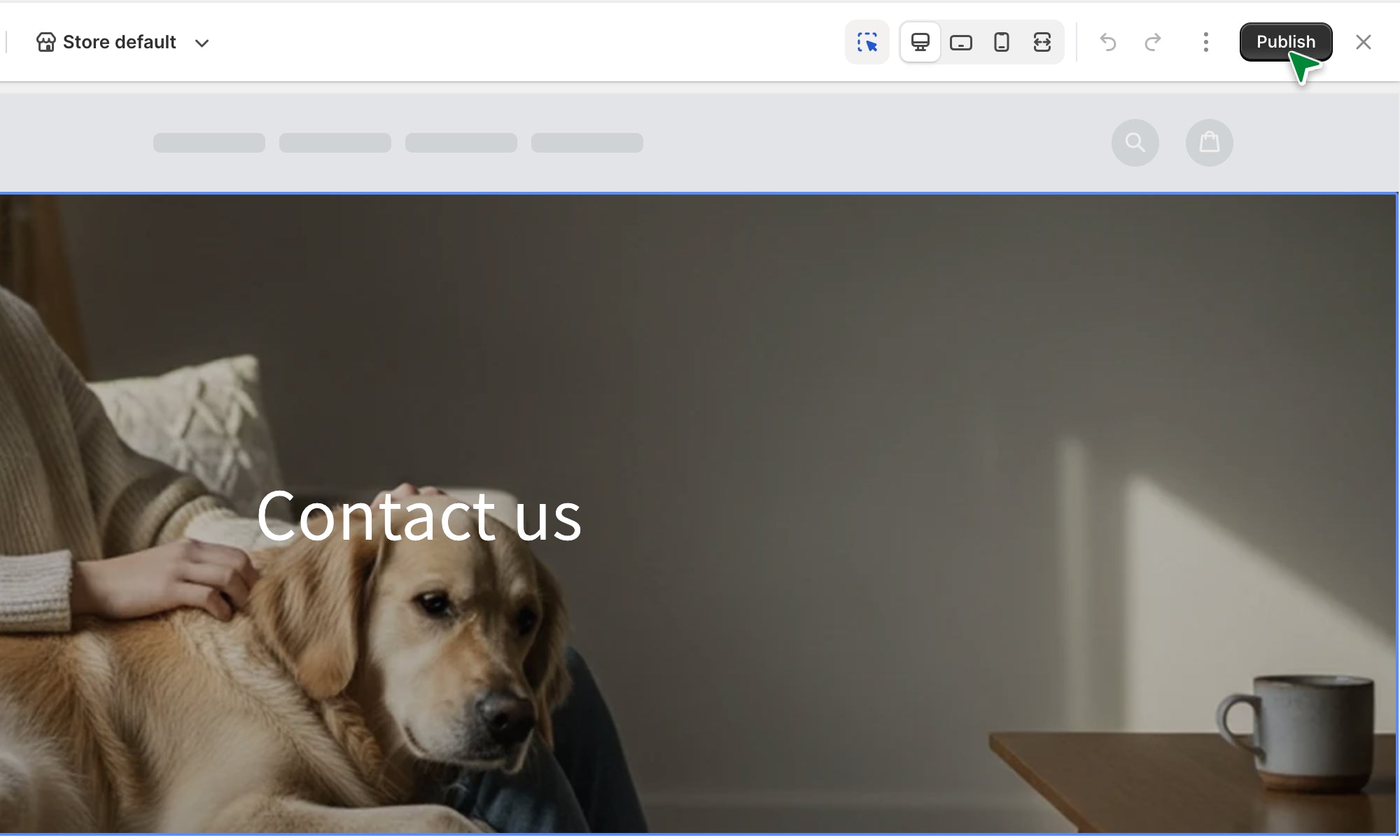Undo the last change
This screenshot has height=840, width=1400.
(1108, 42)
